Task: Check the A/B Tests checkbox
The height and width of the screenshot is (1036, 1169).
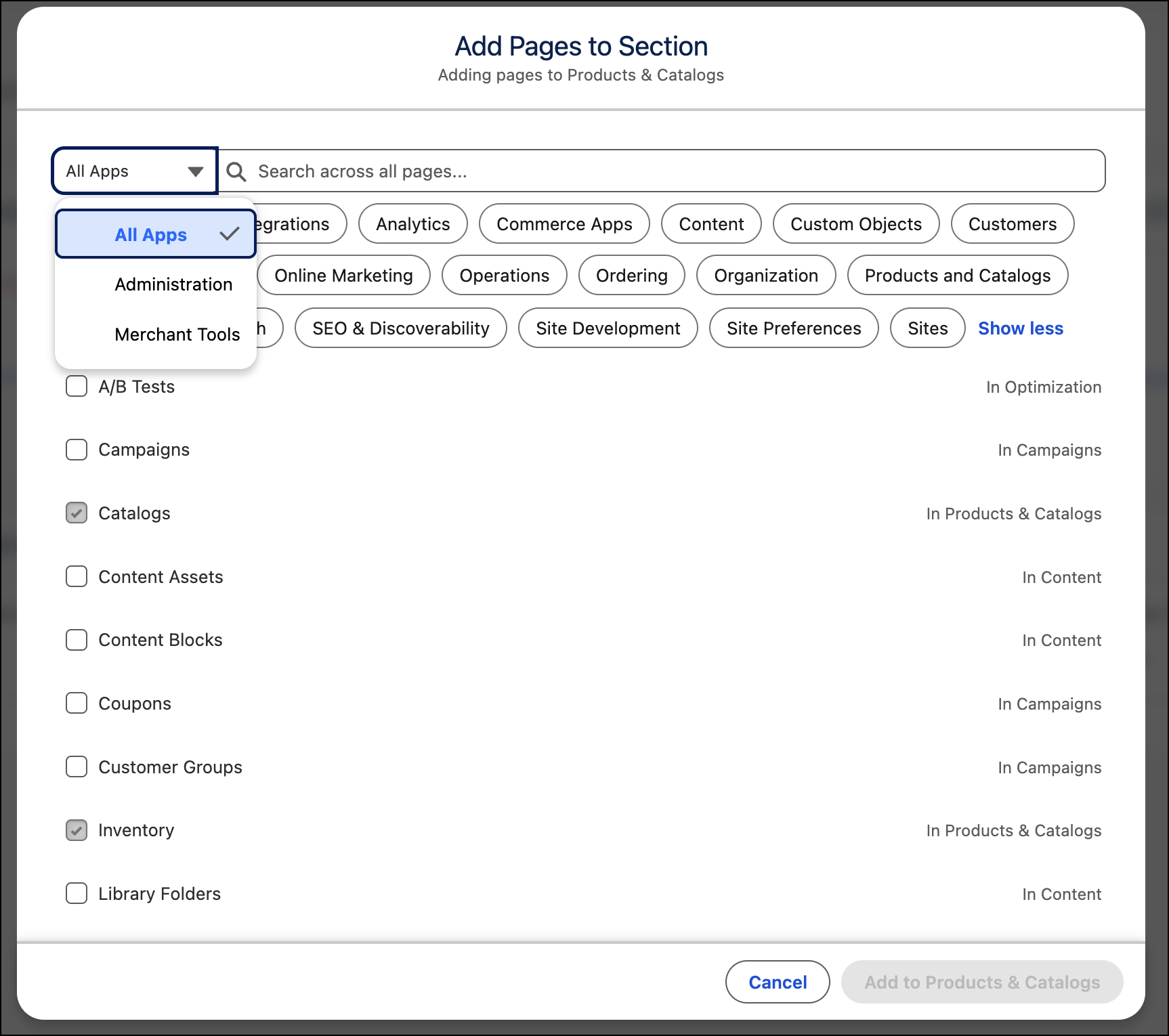Action: (x=77, y=387)
